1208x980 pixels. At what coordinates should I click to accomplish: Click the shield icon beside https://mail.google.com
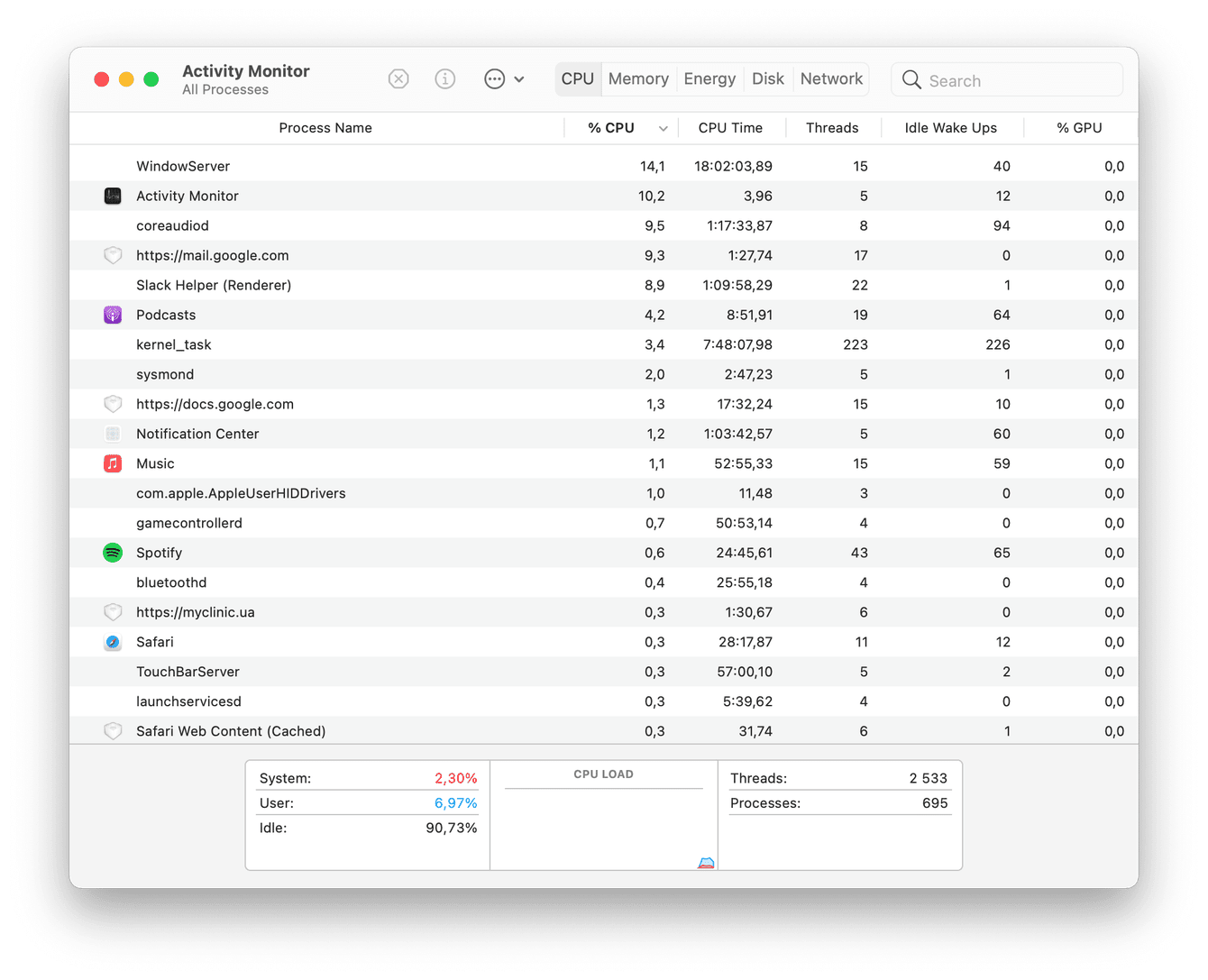point(113,255)
